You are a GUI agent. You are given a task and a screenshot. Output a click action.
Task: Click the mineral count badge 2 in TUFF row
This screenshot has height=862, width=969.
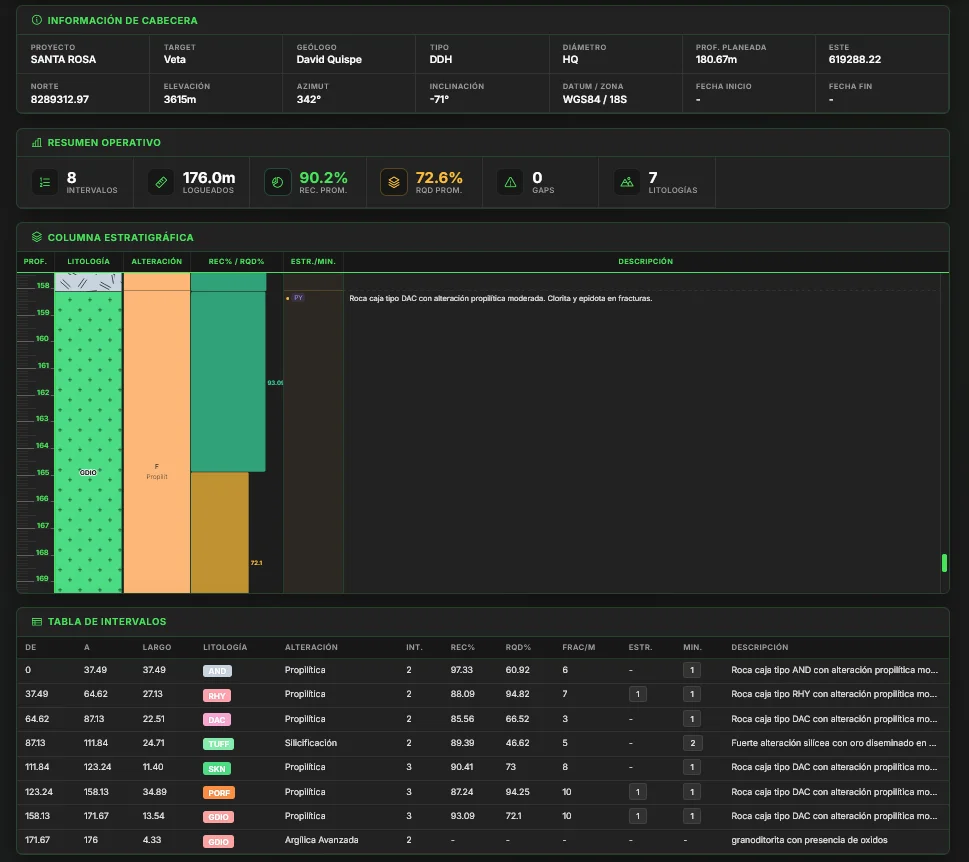[x=692, y=743]
